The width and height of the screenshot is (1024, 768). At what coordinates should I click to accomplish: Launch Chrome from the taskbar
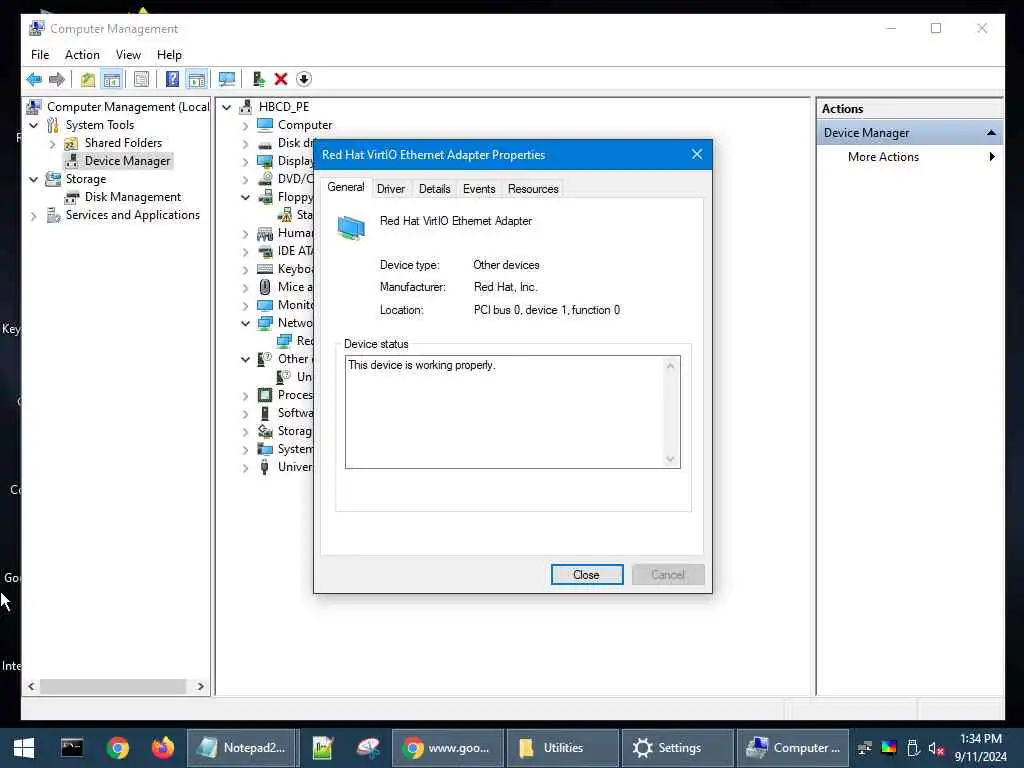pyautogui.click(x=118, y=748)
